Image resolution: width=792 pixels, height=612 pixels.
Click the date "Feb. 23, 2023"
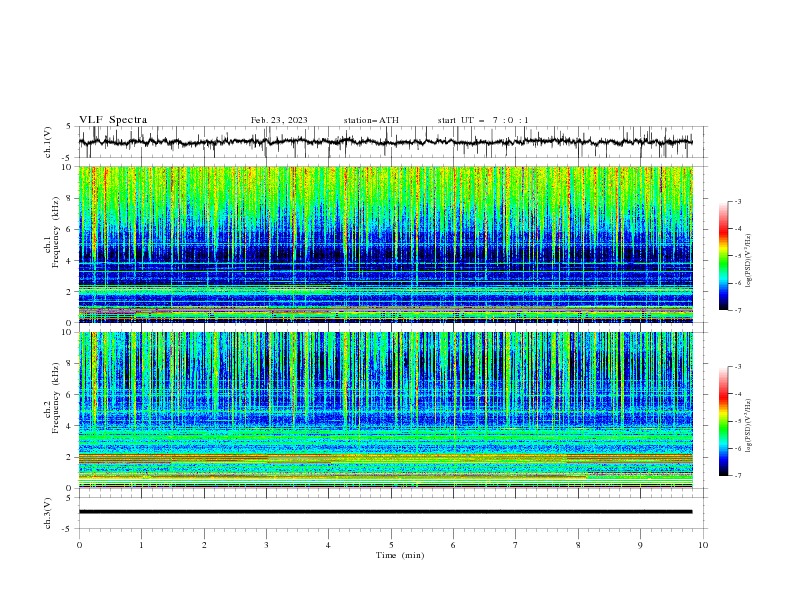(279, 120)
